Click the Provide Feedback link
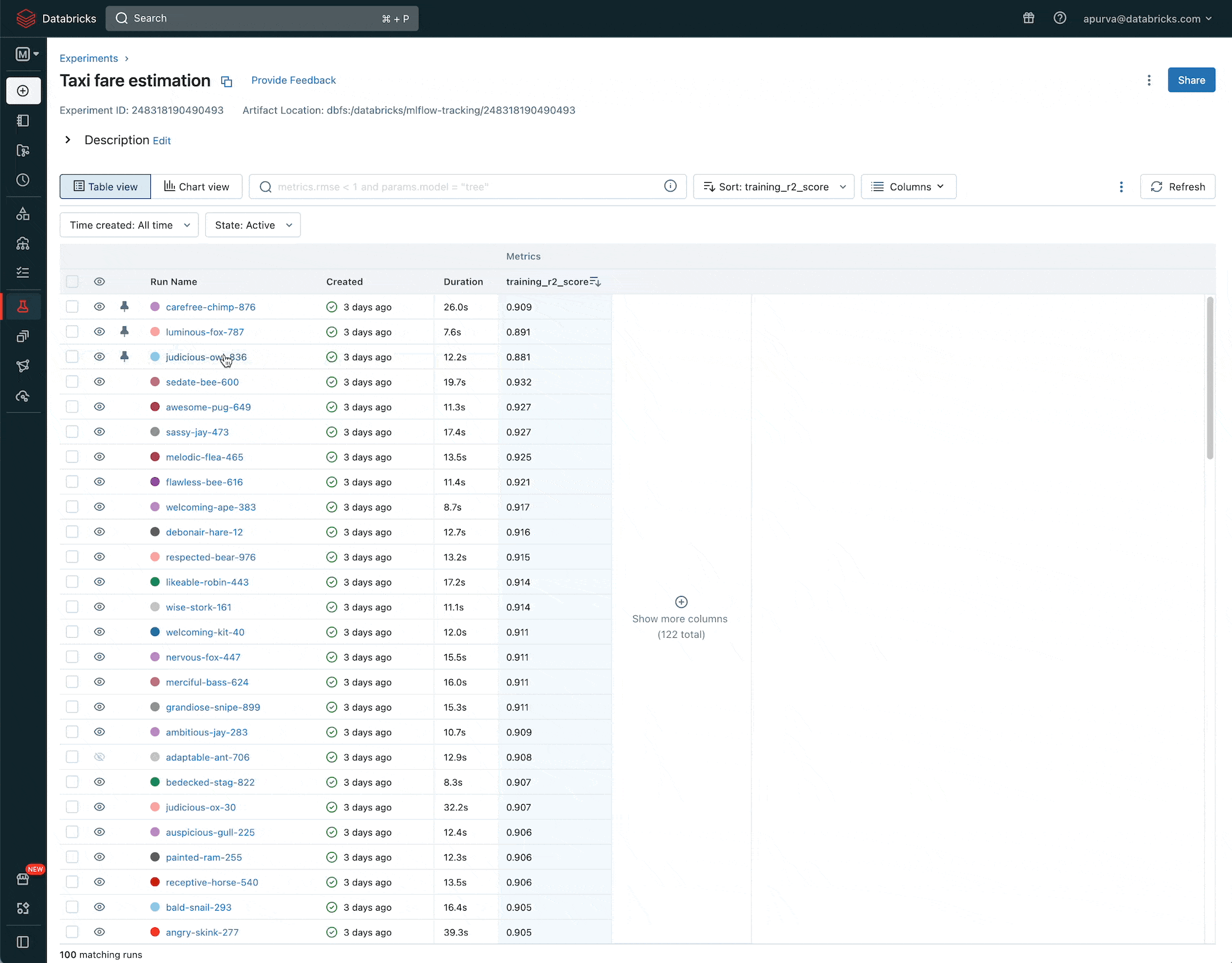Image resolution: width=1232 pixels, height=963 pixels. click(x=293, y=80)
